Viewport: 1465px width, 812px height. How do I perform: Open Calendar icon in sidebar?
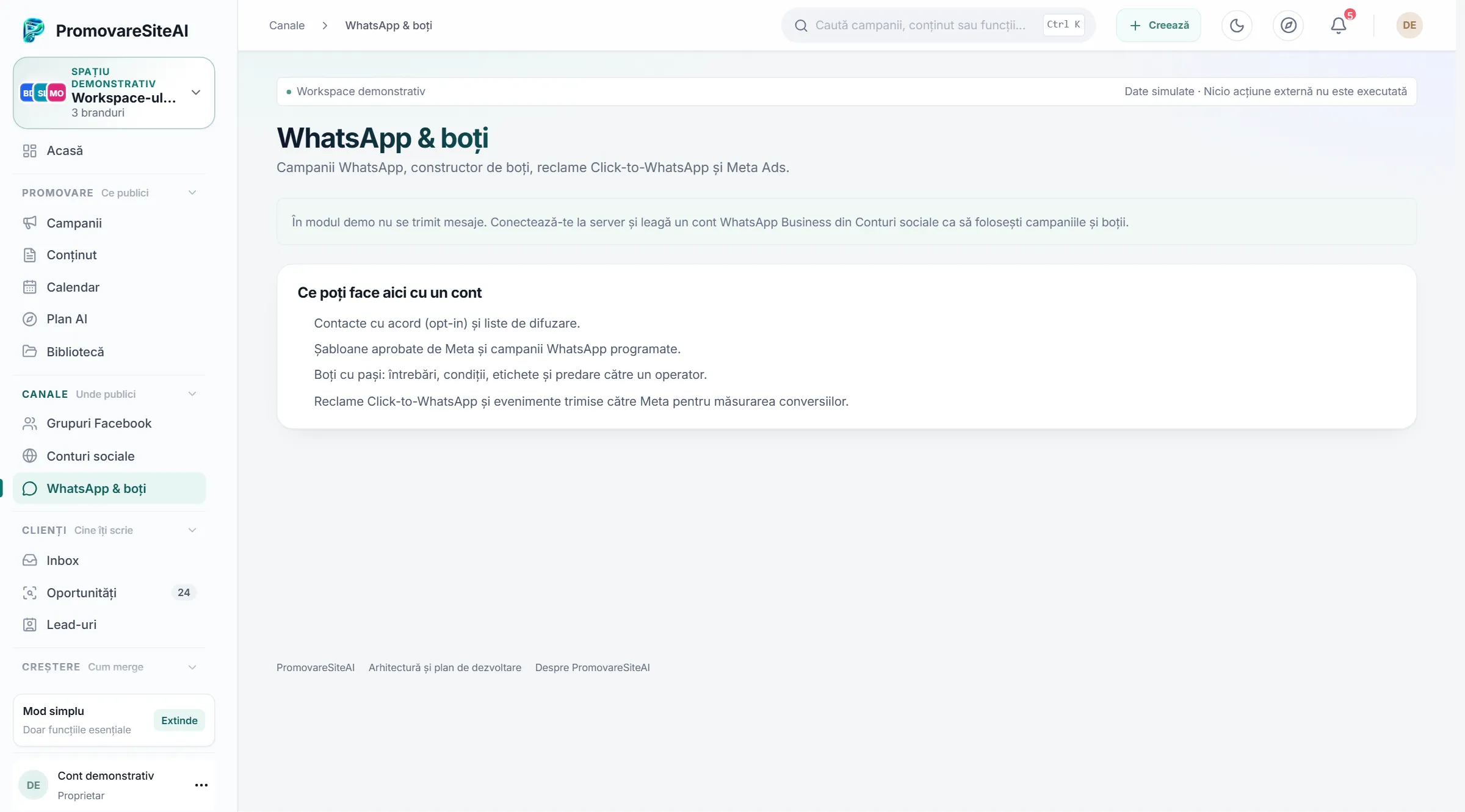29,287
